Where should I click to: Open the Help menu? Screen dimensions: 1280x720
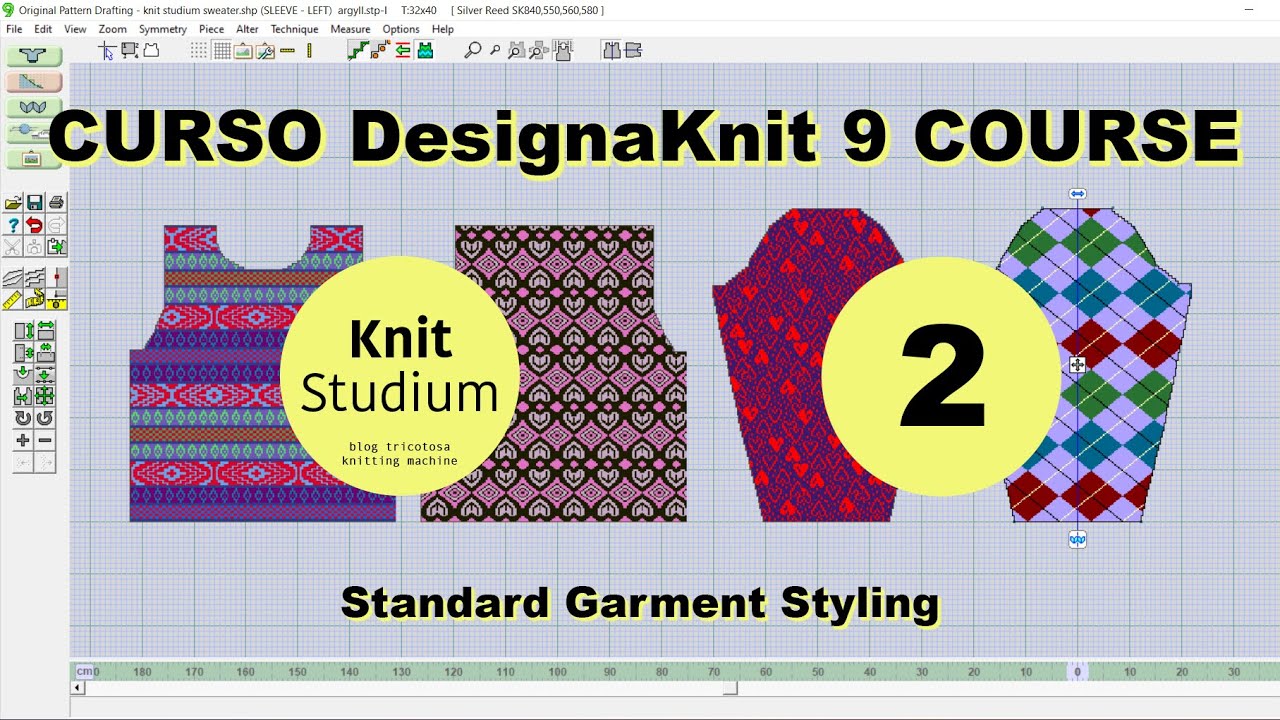(x=443, y=29)
